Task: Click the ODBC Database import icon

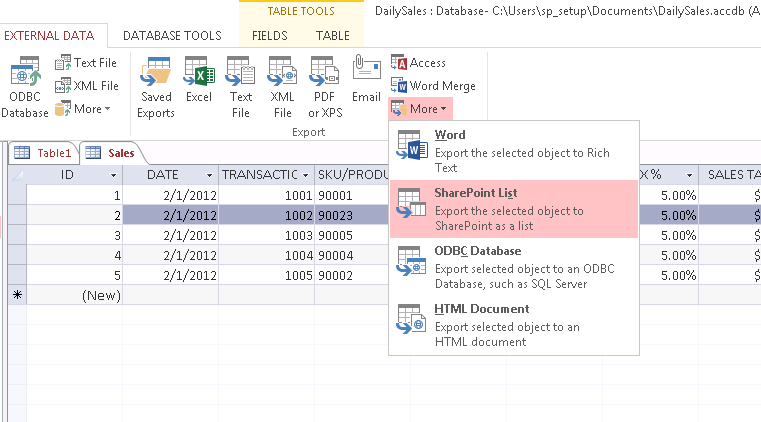Action: click(x=25, y=87)
